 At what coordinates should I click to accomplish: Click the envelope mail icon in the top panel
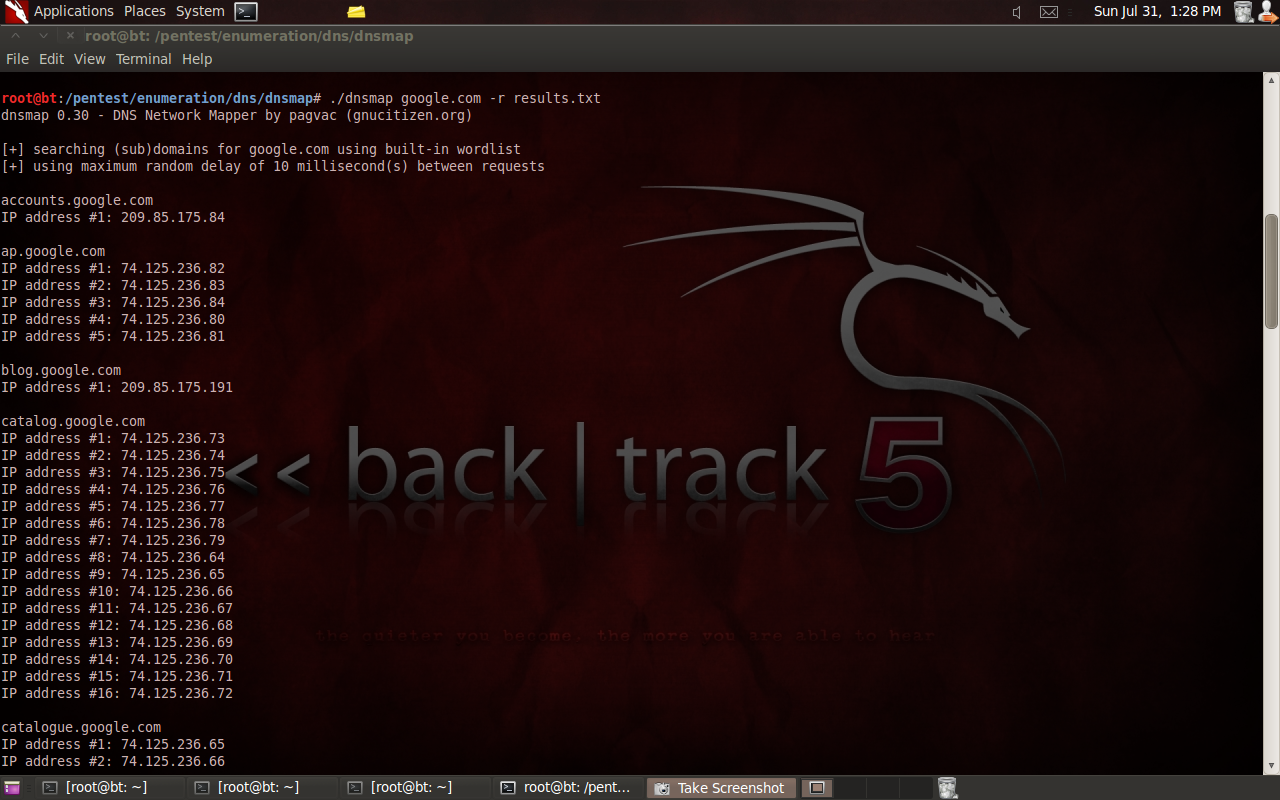[1048, 12]
